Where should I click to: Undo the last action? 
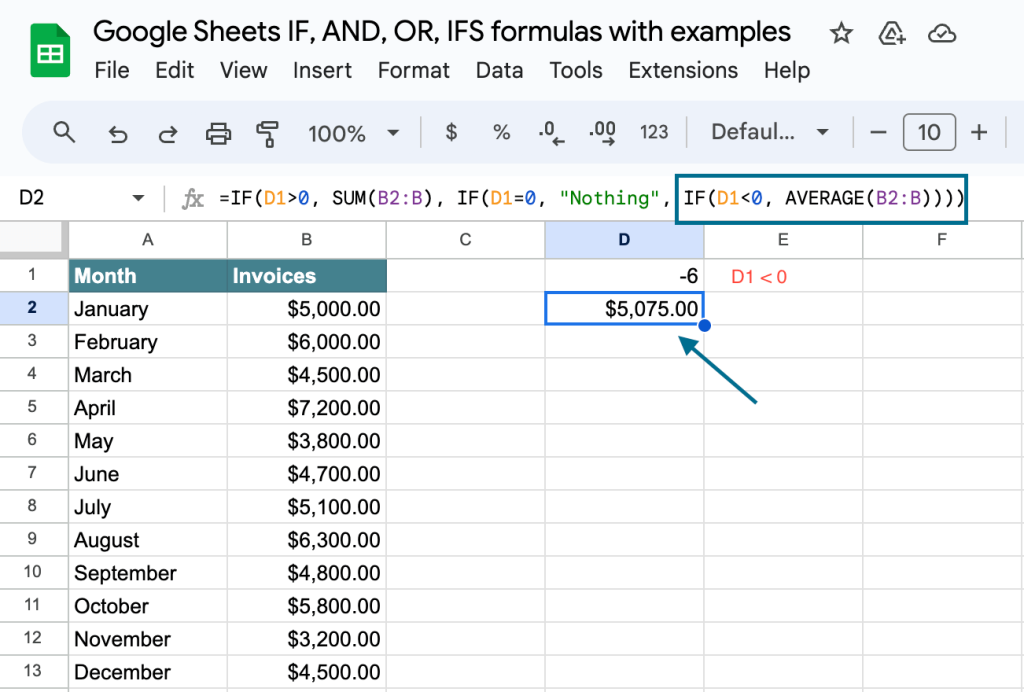tap(118, 134)
